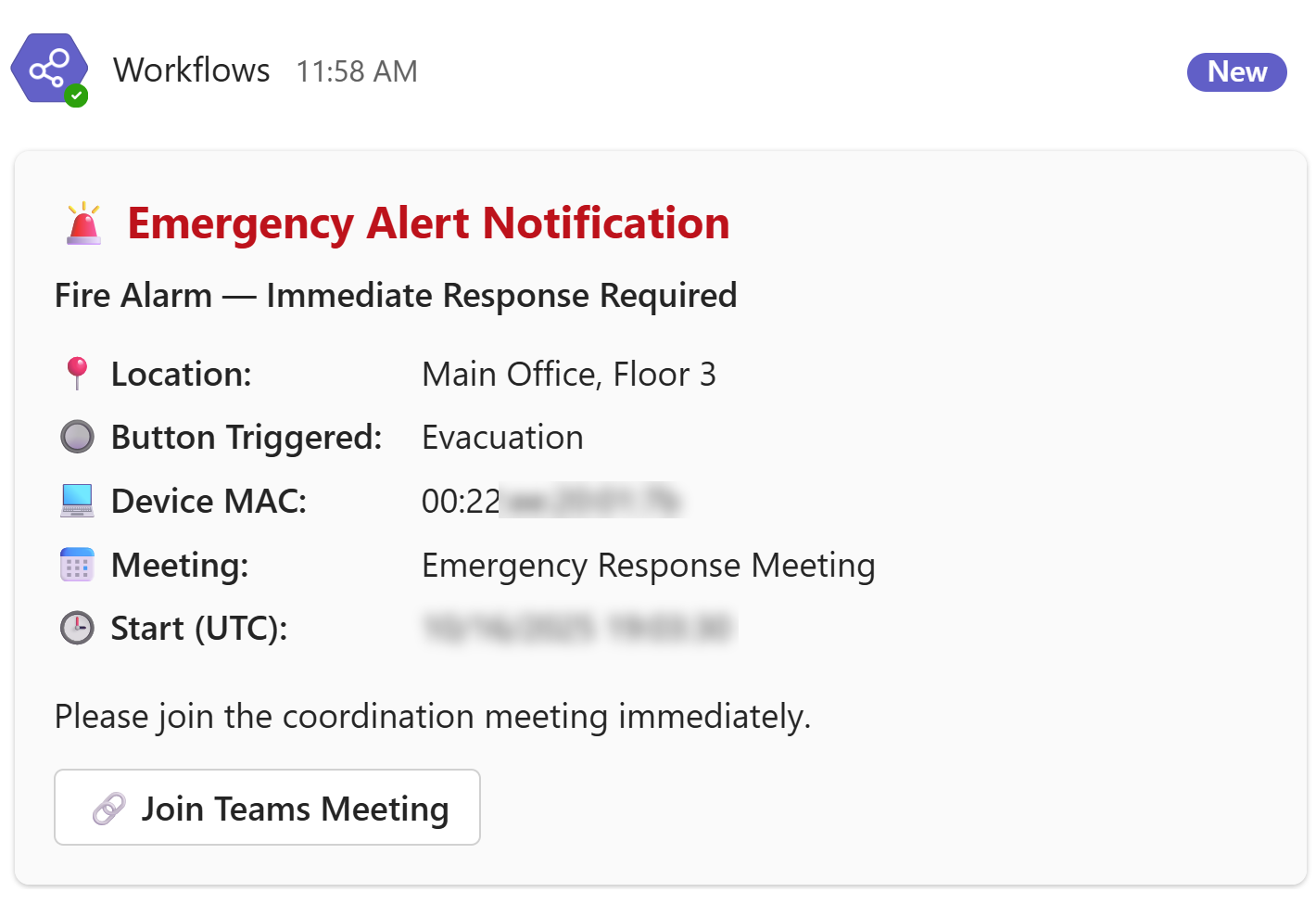This screenshot has width=1316, height=905.
Task: Click the 11:58 AM message timestamp
Action: [357, 71]
